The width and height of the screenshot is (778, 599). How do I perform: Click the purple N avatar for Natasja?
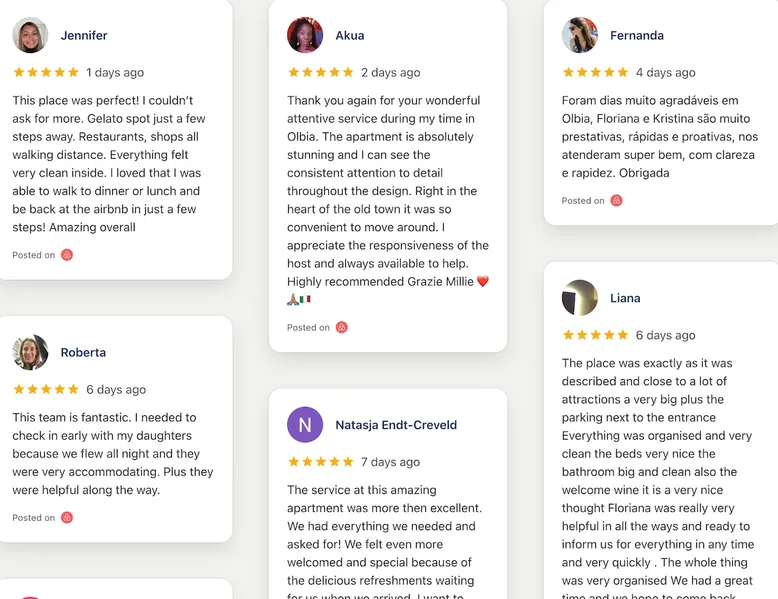coord(305,425)
